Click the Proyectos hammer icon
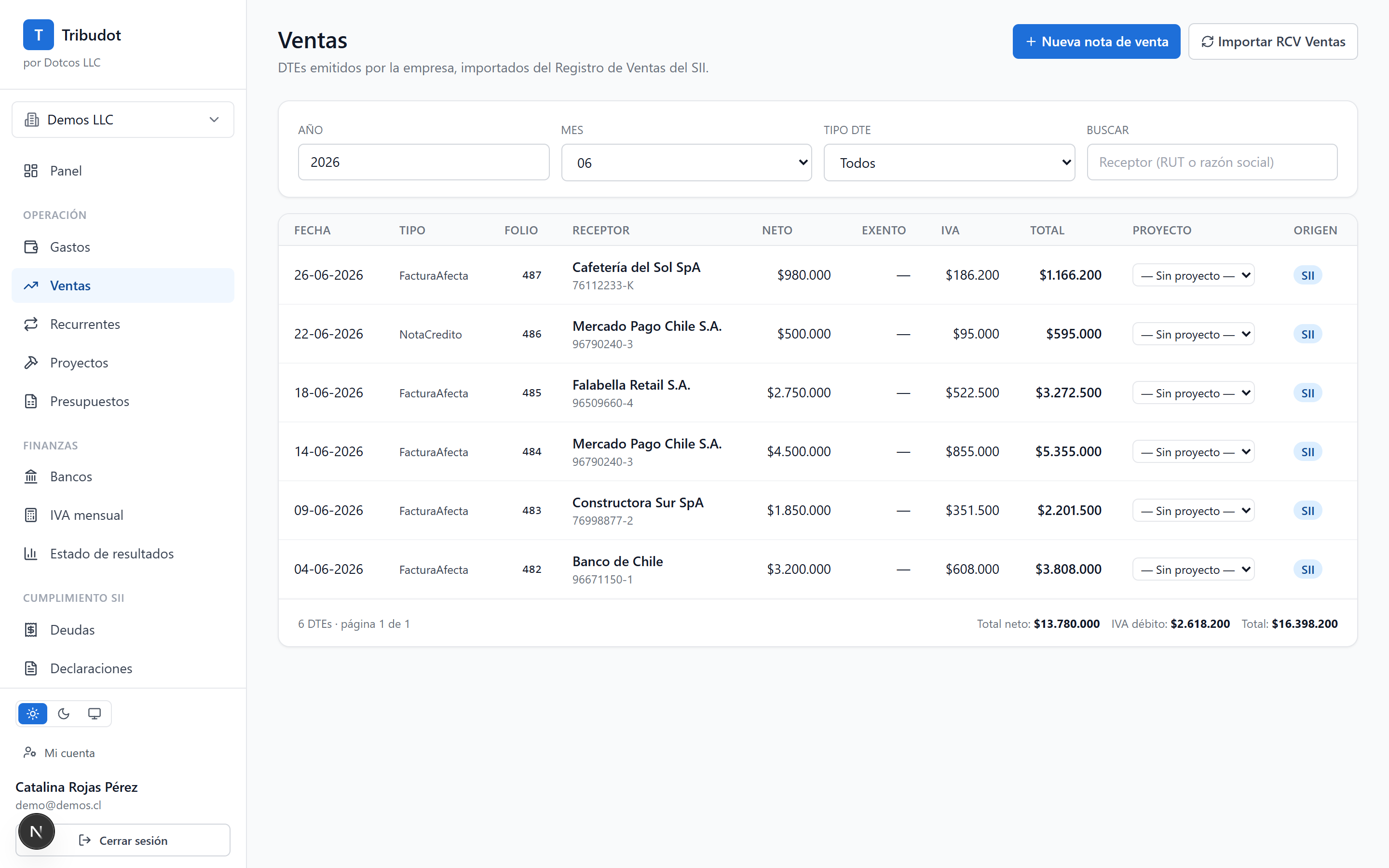 click(x=31, y=362)
